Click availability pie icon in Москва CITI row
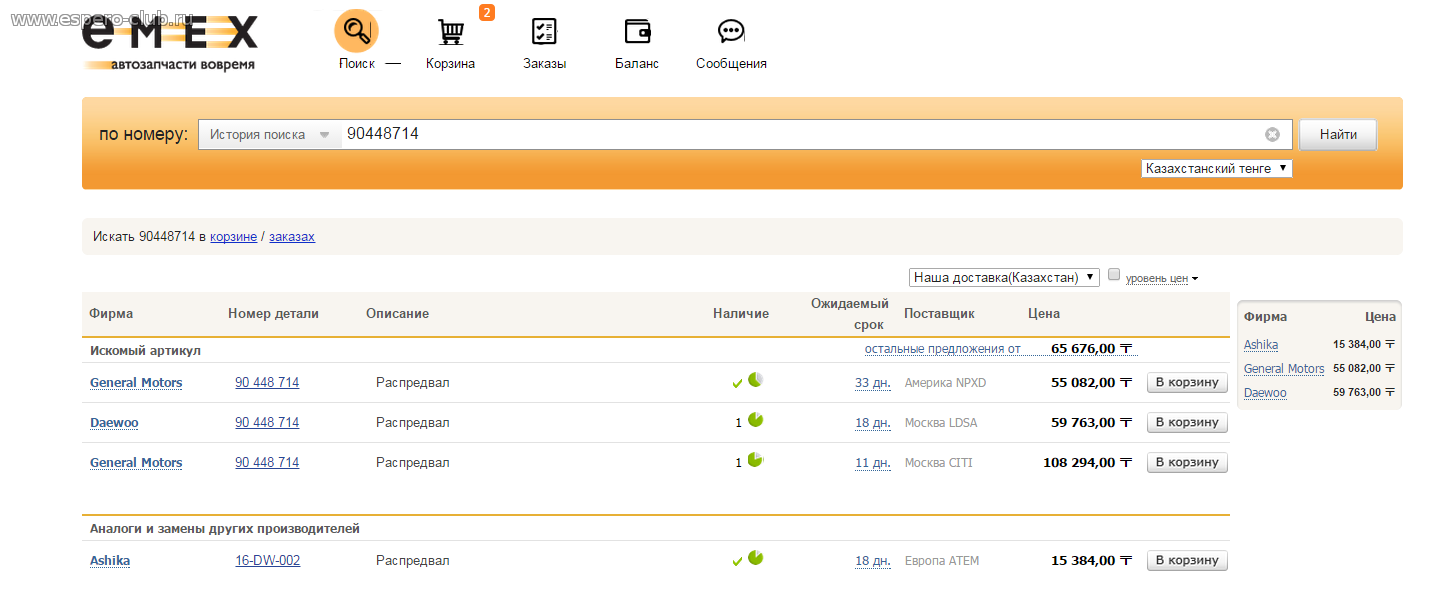The image size is (1440, 593). (756, 460)
